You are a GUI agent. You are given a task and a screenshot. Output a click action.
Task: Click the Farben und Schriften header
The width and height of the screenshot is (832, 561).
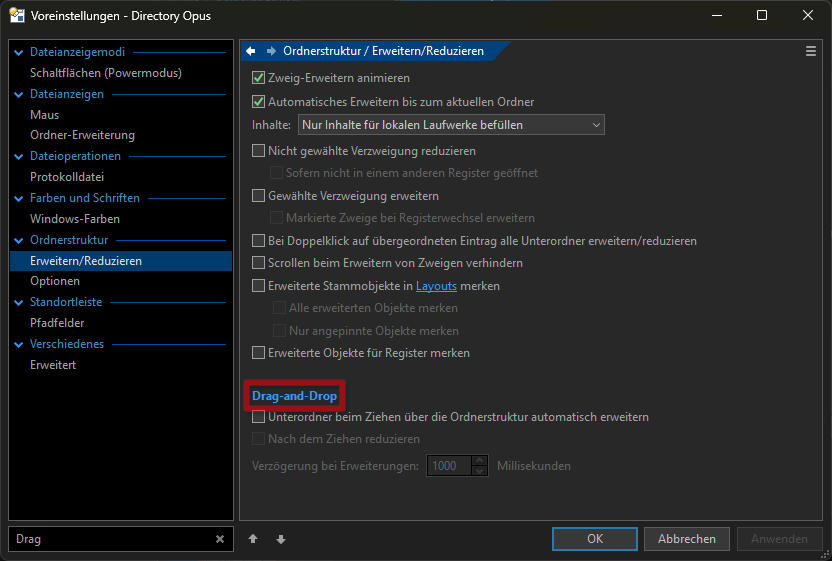pyautogui.click(x=85, y=198)
